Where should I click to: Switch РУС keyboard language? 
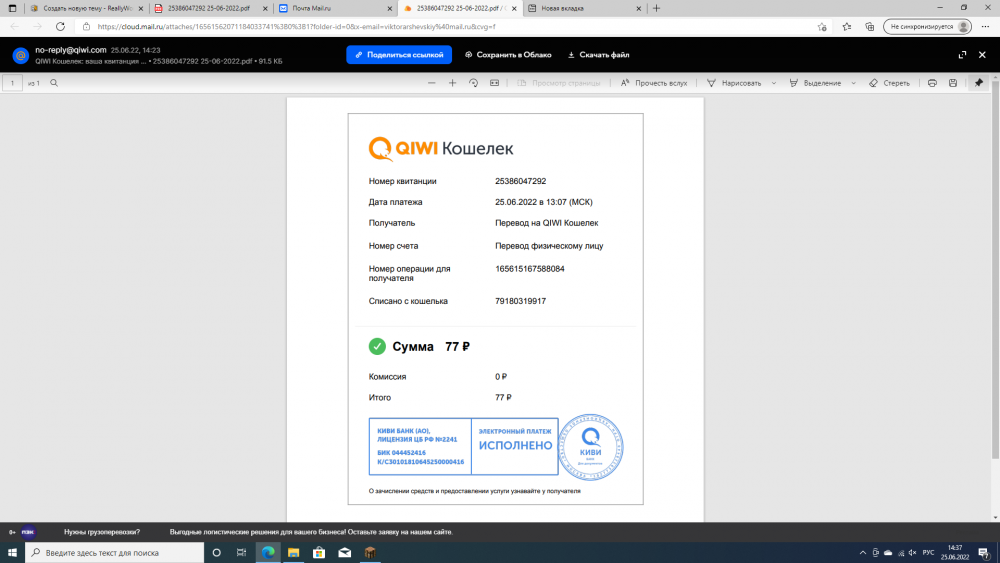coord(929,553)
